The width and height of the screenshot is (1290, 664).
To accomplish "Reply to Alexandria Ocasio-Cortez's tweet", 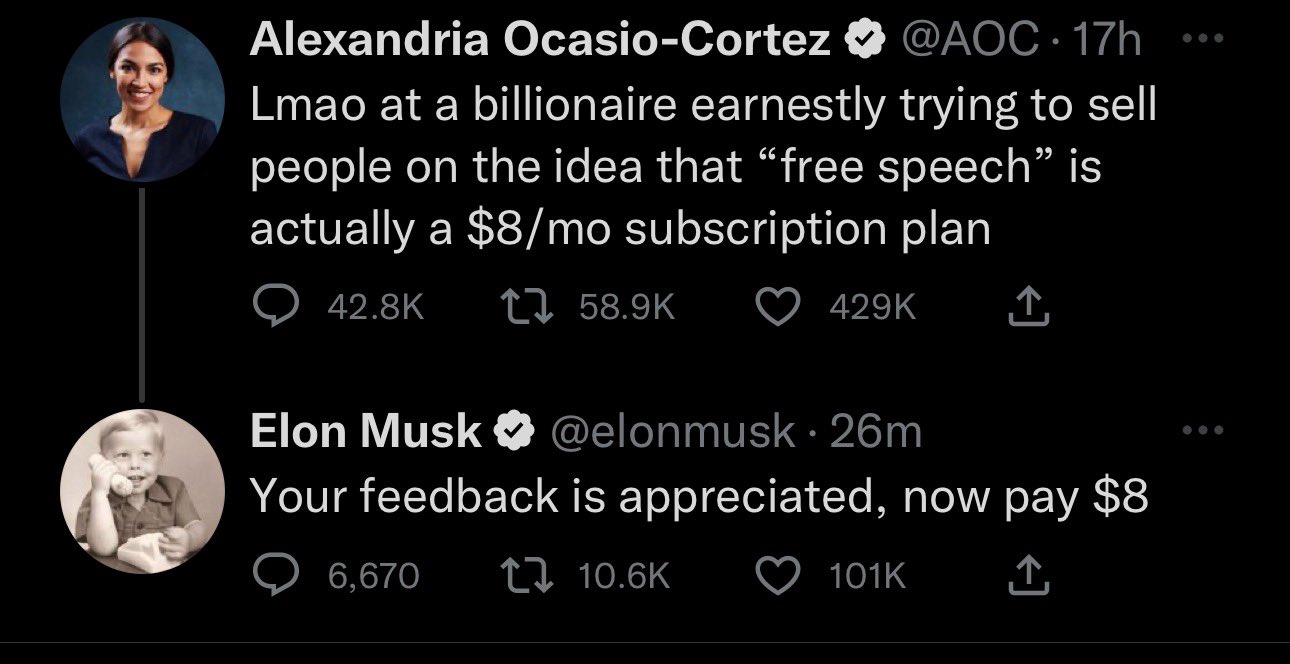I will (272, 307).
